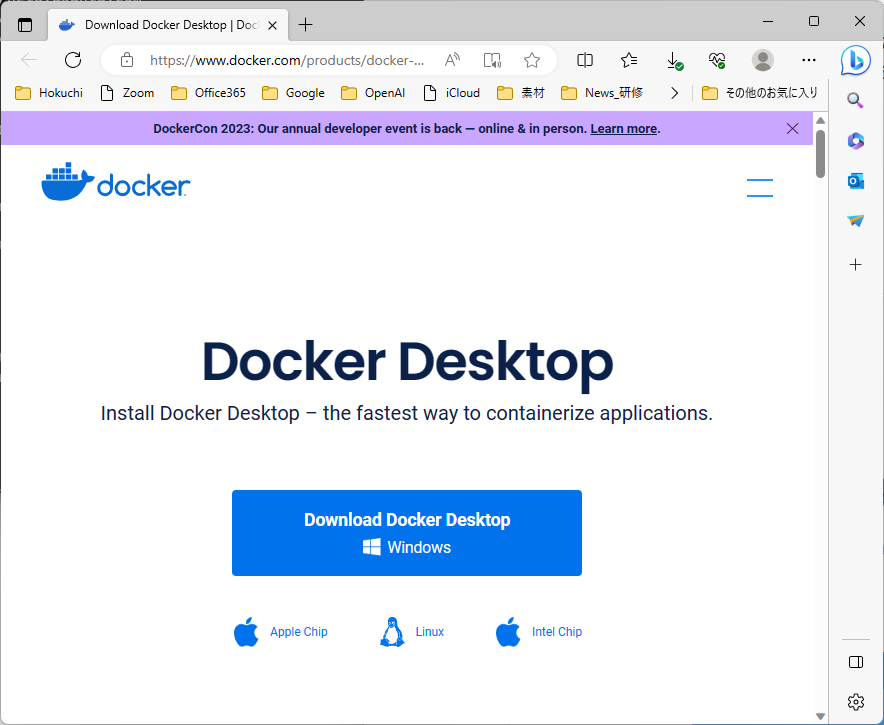Screen dimensions: 884x725
Task: Click the scrollbar down arrow
Action: (820, 716)
